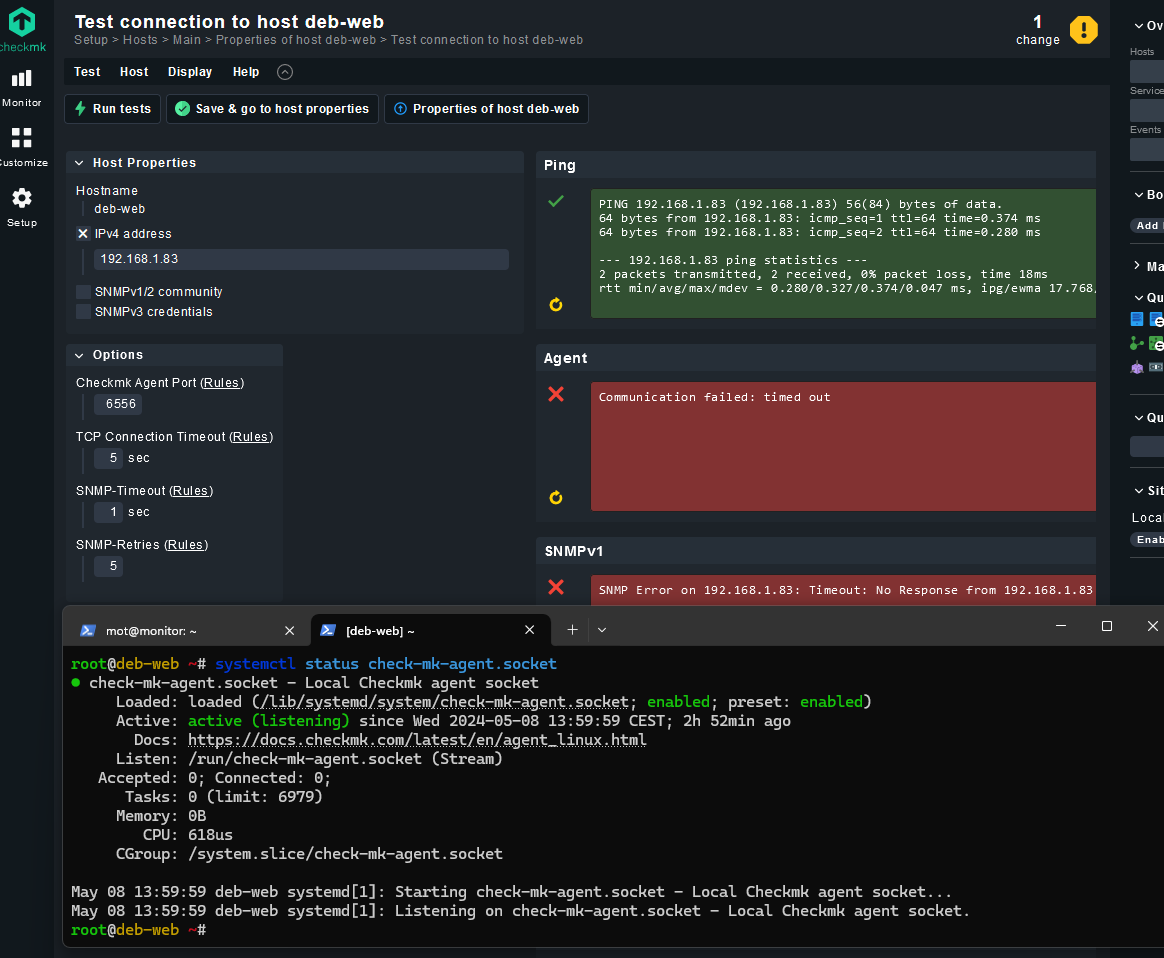The width and height of the screenshot is (1164, 958).
Task: Click the red Agent failure X icon
Action: point(555,394)
